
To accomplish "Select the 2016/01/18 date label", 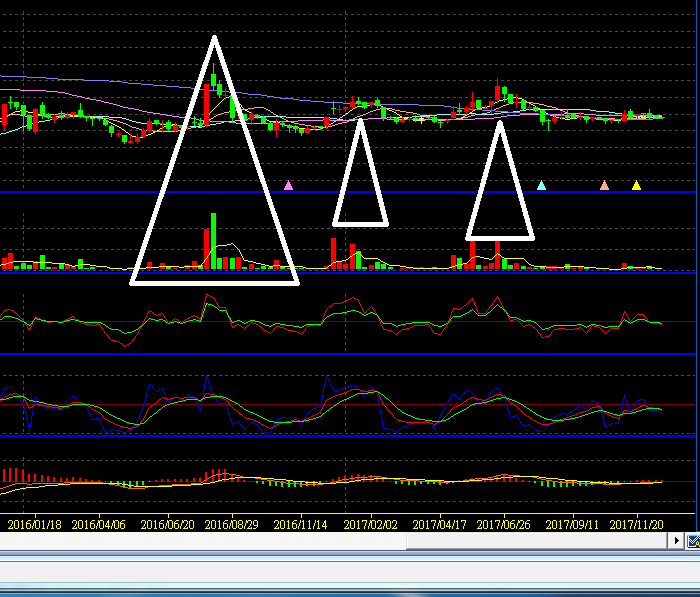I will click(34, 525).
